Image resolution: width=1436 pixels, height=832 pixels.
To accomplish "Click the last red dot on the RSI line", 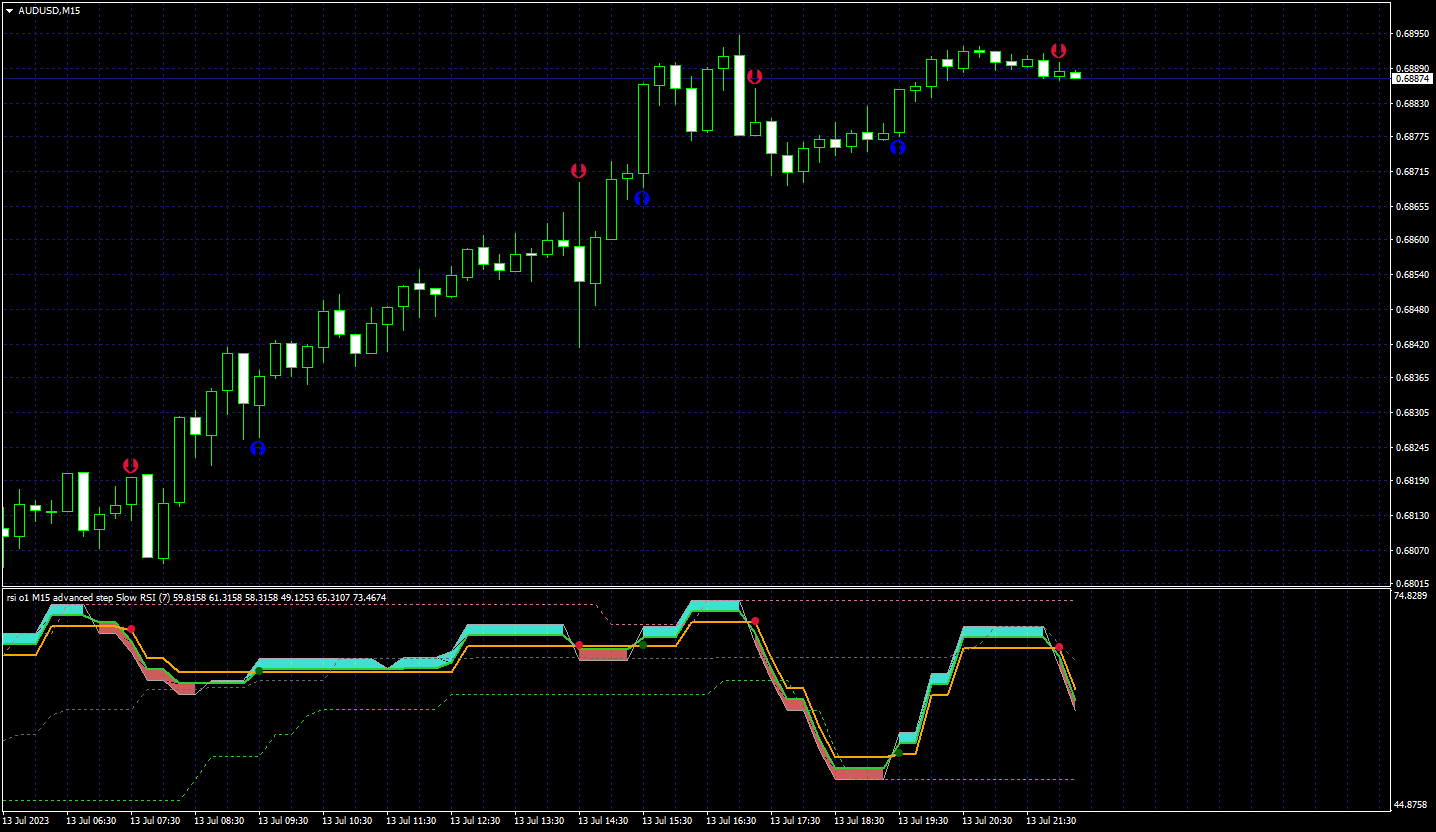I will (x=1059, y=648).
